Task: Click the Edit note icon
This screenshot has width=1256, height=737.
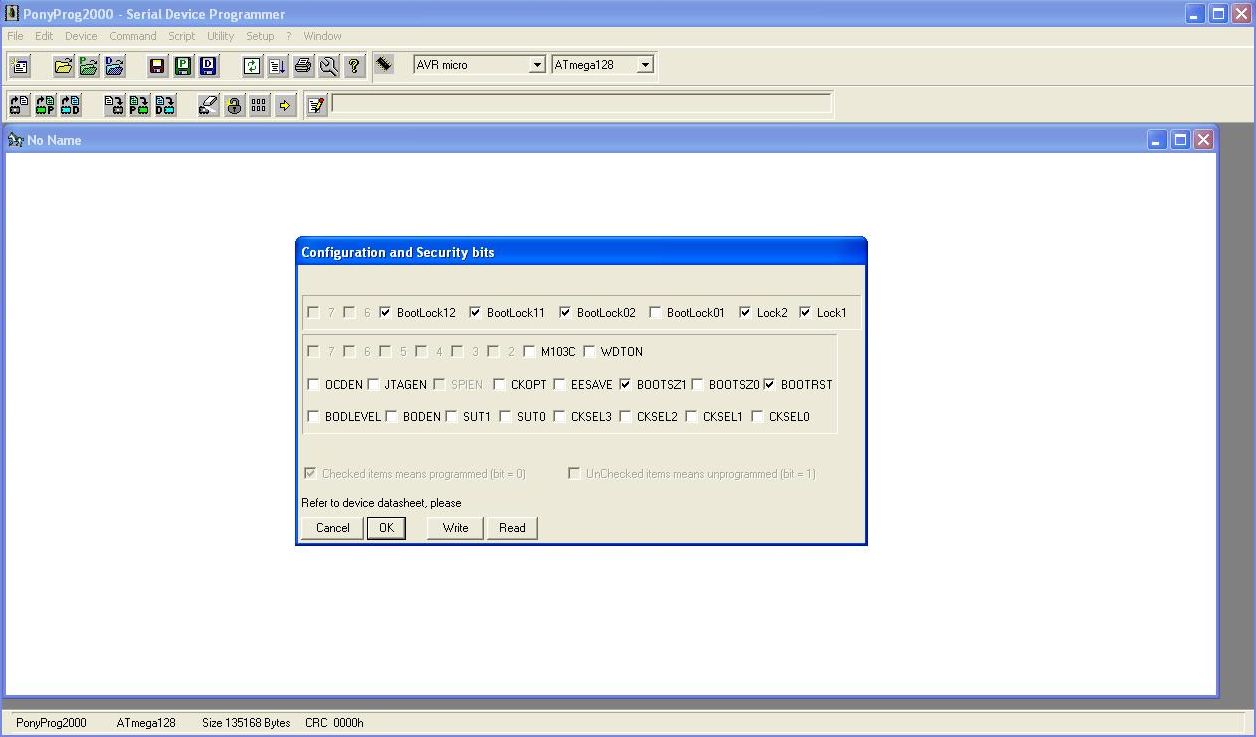Action: pos(317,105)
